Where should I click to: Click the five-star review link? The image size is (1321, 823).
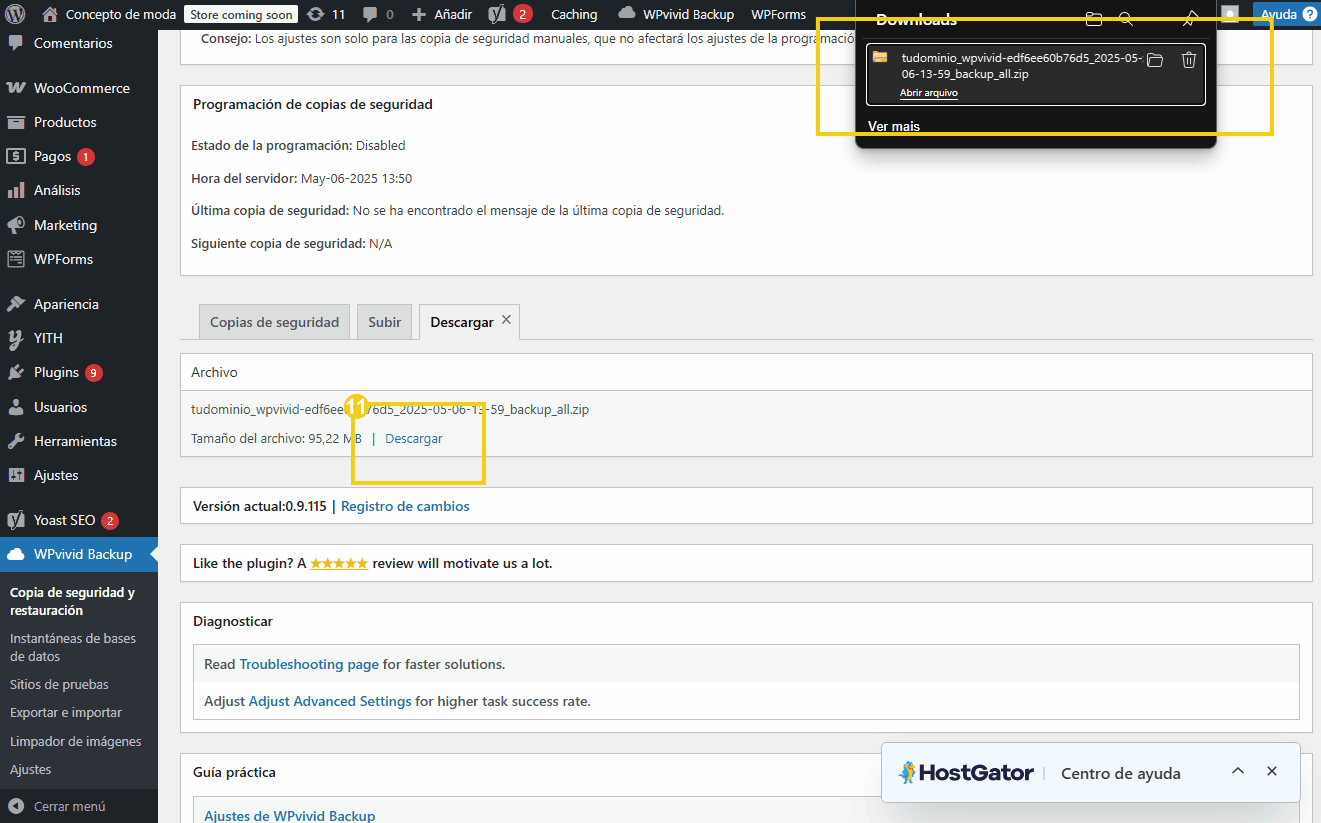[x=339, y=563]
